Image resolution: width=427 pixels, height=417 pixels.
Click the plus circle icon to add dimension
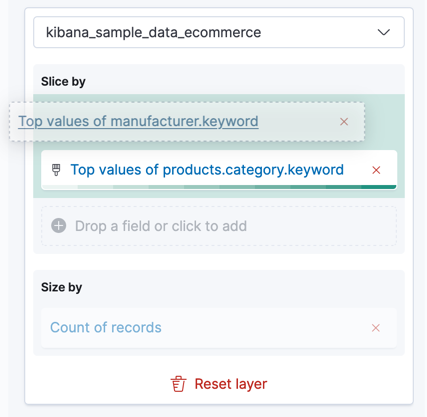pos(59,226)
